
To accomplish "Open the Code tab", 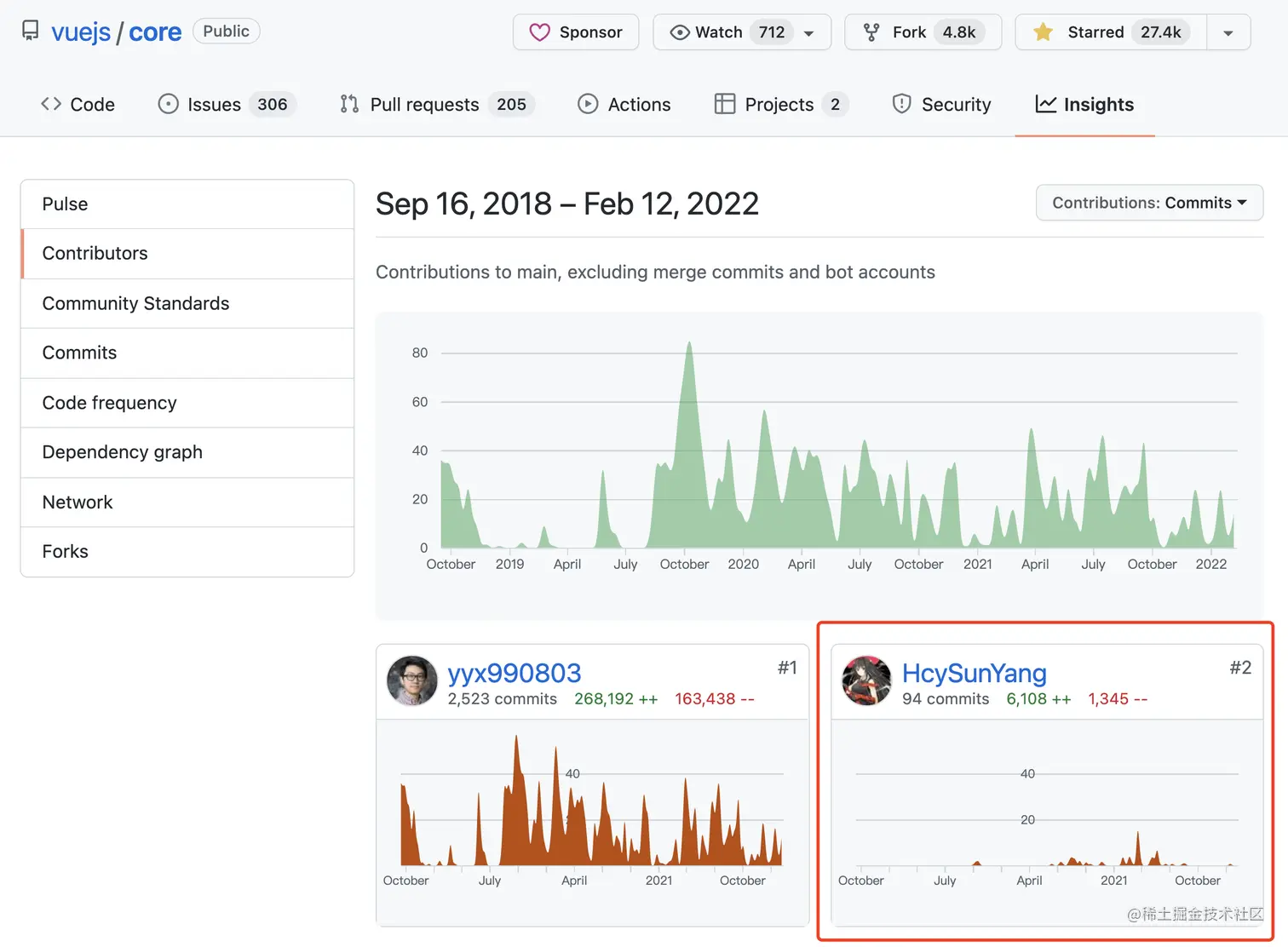I will [78, 104].
